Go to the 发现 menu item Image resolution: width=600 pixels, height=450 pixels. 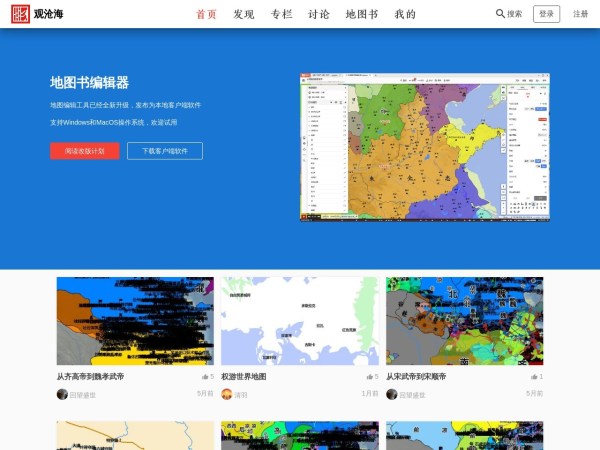(243, 14)
